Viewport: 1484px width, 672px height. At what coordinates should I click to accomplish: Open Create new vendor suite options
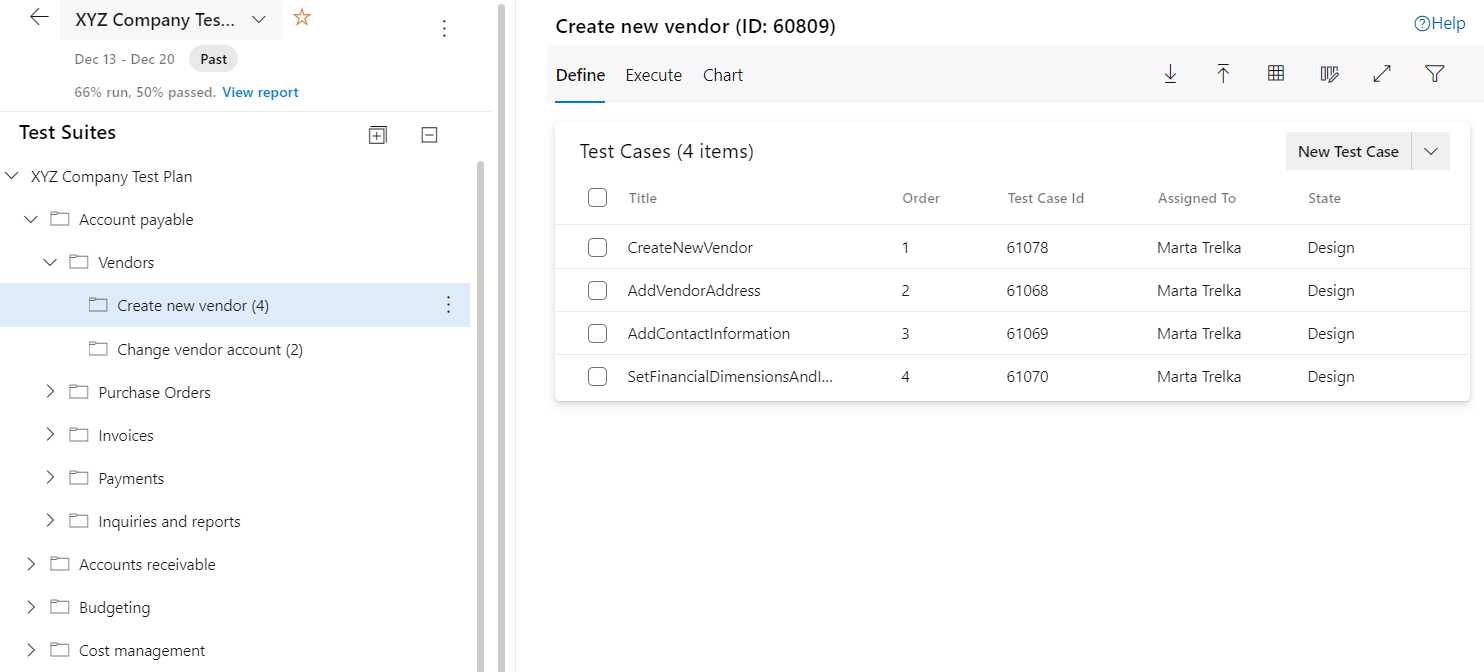click(448, 305)
